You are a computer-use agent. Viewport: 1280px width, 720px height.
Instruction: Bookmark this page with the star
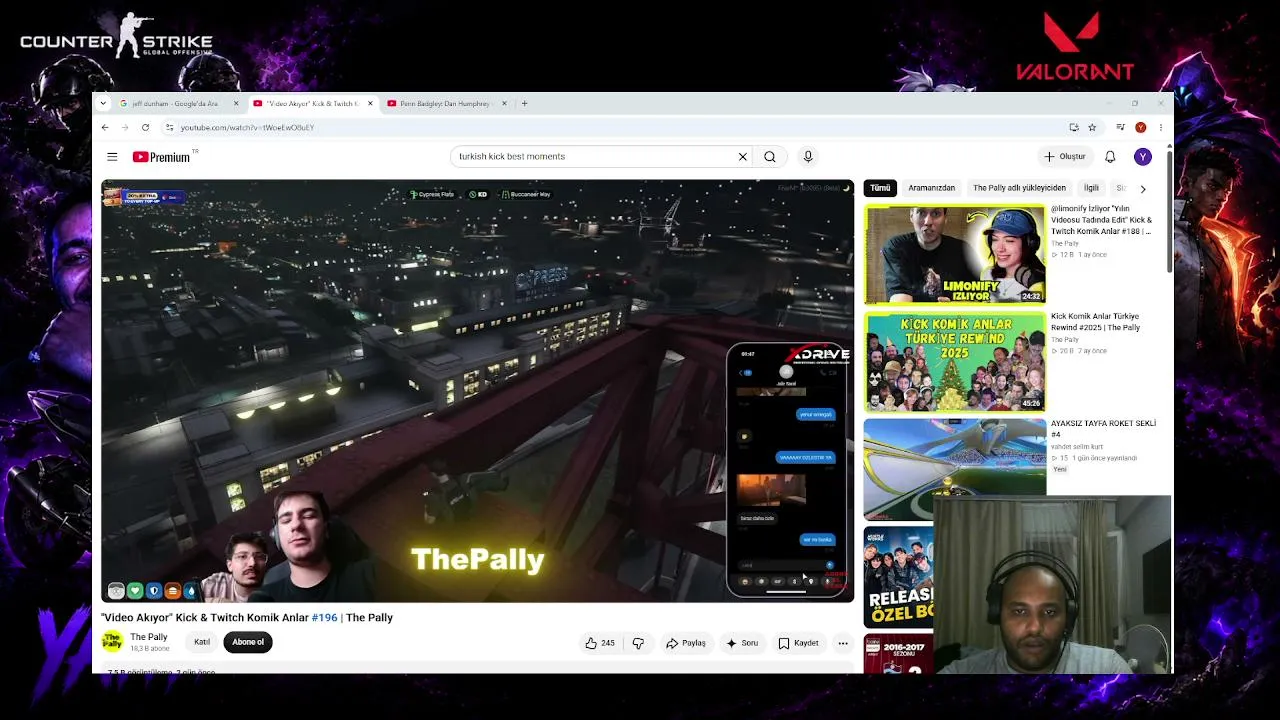click(1092, 128)
